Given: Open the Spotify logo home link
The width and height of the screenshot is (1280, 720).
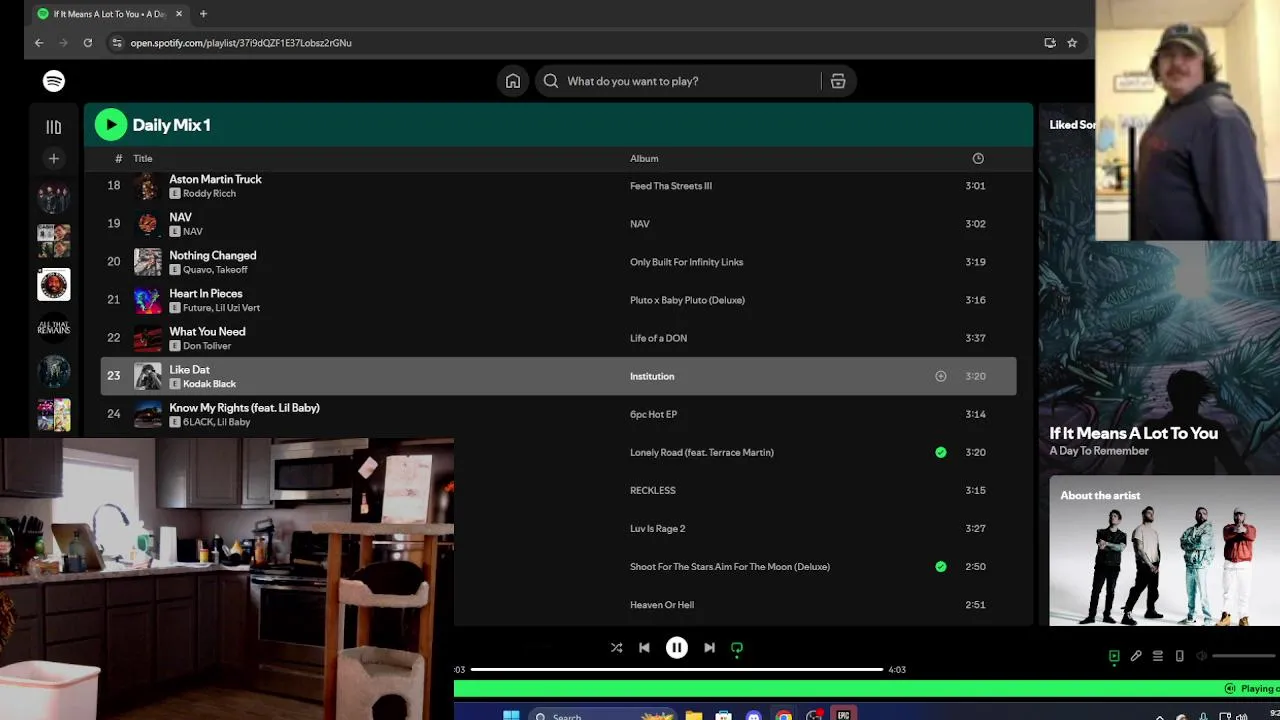Looking at the screenshot, I should tap(54, 81).
